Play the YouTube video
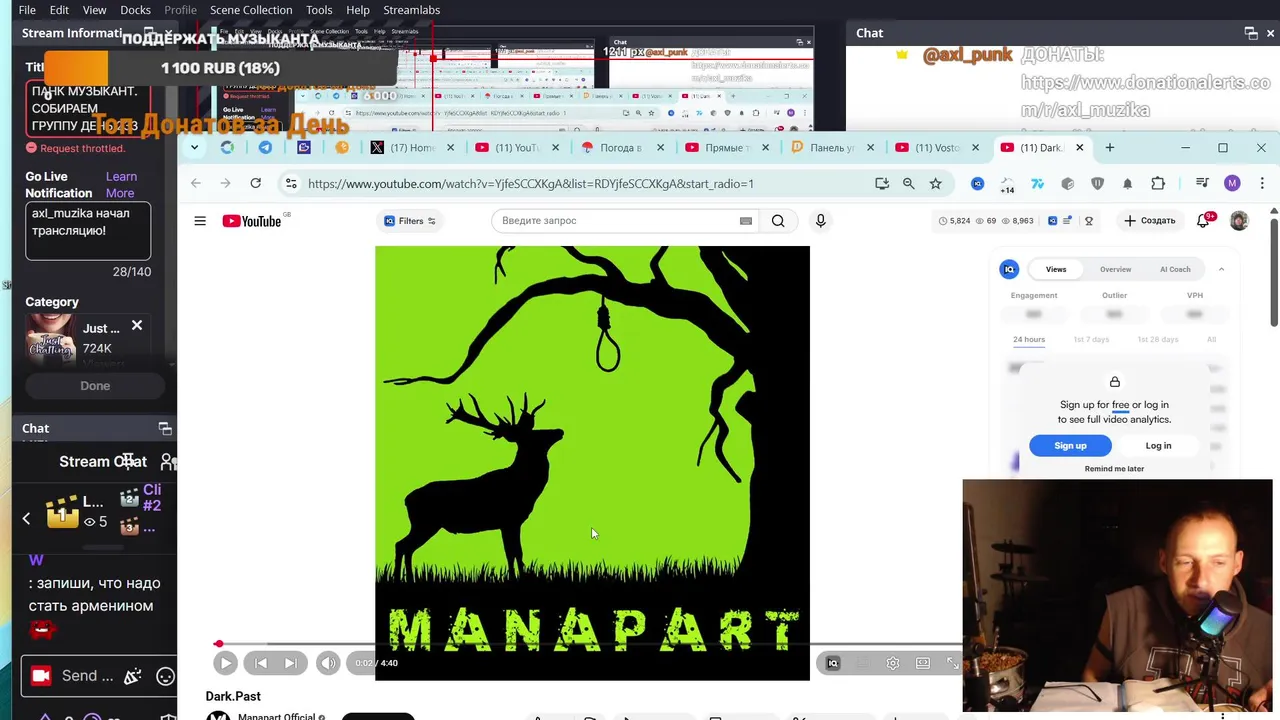The width and height of the screenshot is (1280, 720). point(225,663)
